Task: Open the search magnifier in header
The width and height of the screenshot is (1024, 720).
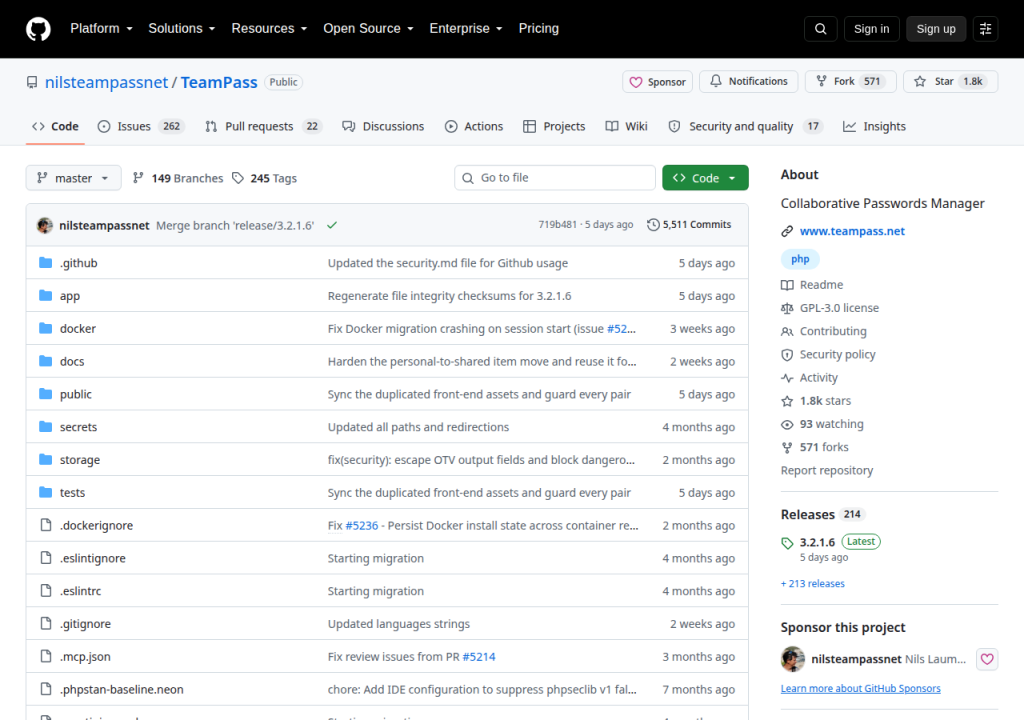Action: 820,29
